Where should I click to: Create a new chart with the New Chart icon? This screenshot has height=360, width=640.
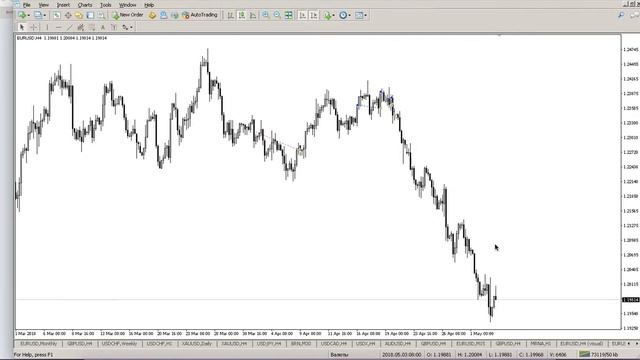coord(22,15)
